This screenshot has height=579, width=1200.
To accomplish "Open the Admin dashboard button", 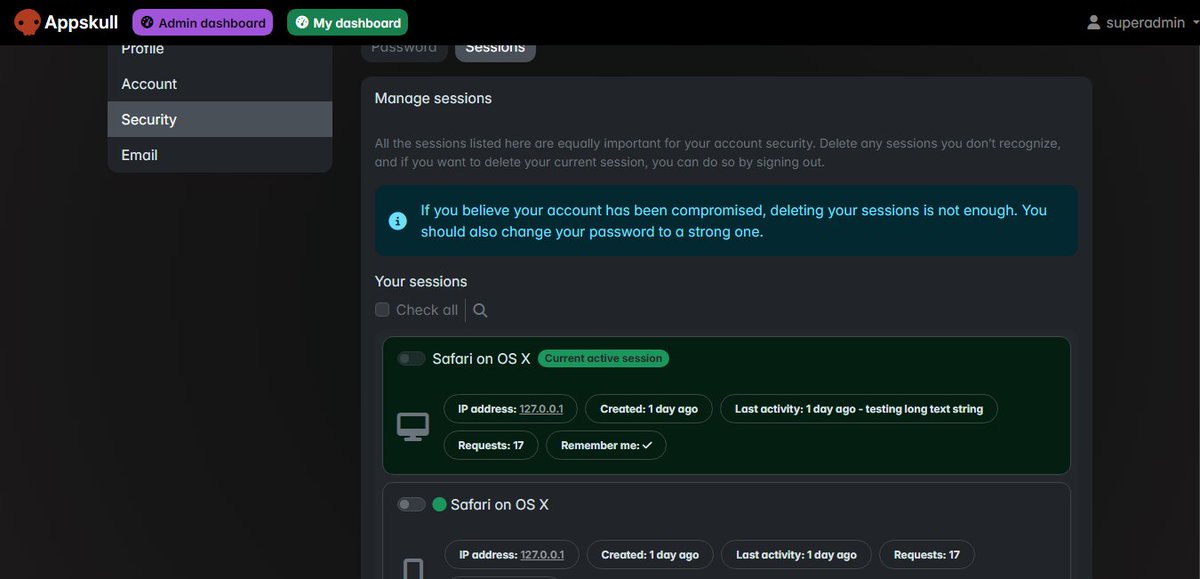I will coord(203,22).
